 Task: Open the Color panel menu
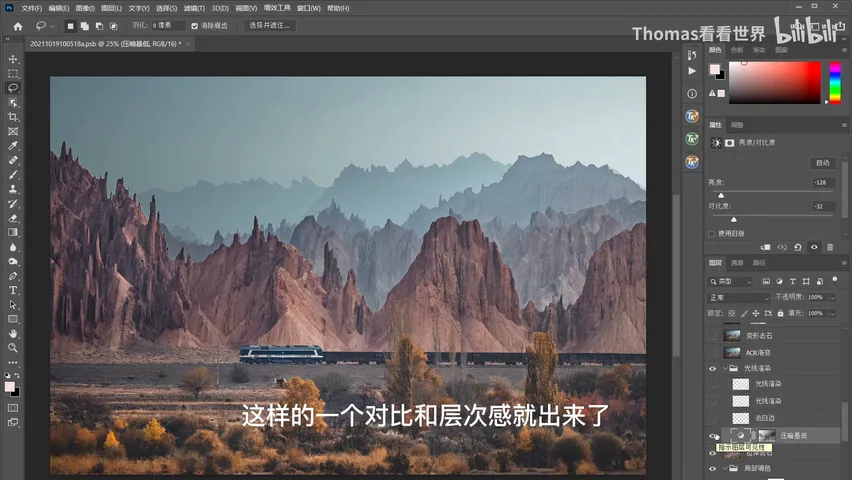coord(844,50)
